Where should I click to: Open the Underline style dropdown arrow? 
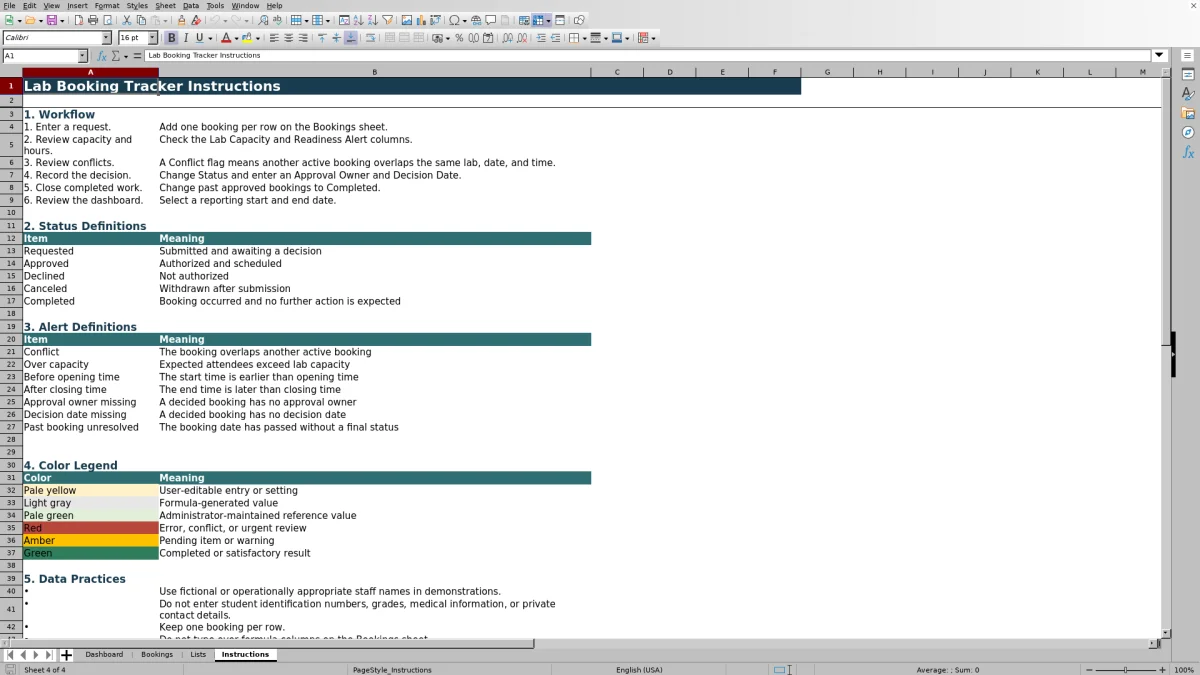[210, 38]
